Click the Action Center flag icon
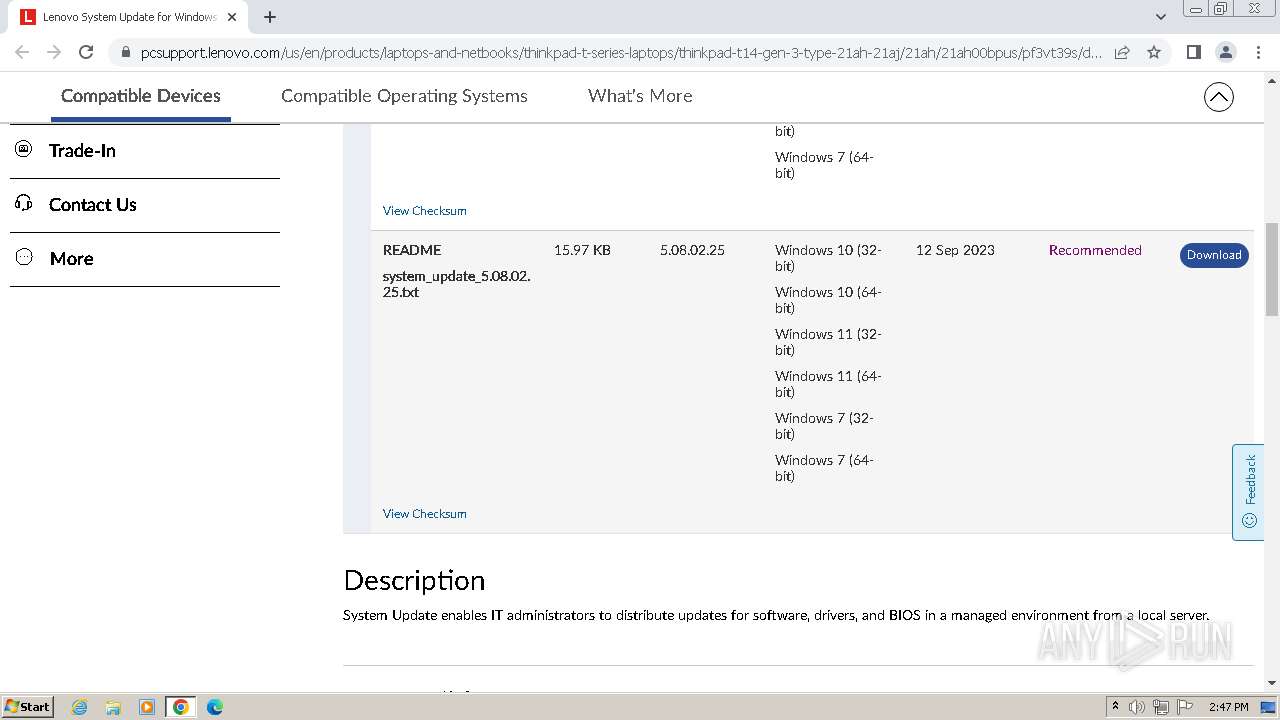Viewport: 1280px width, 720px height. click(1185, 707)
